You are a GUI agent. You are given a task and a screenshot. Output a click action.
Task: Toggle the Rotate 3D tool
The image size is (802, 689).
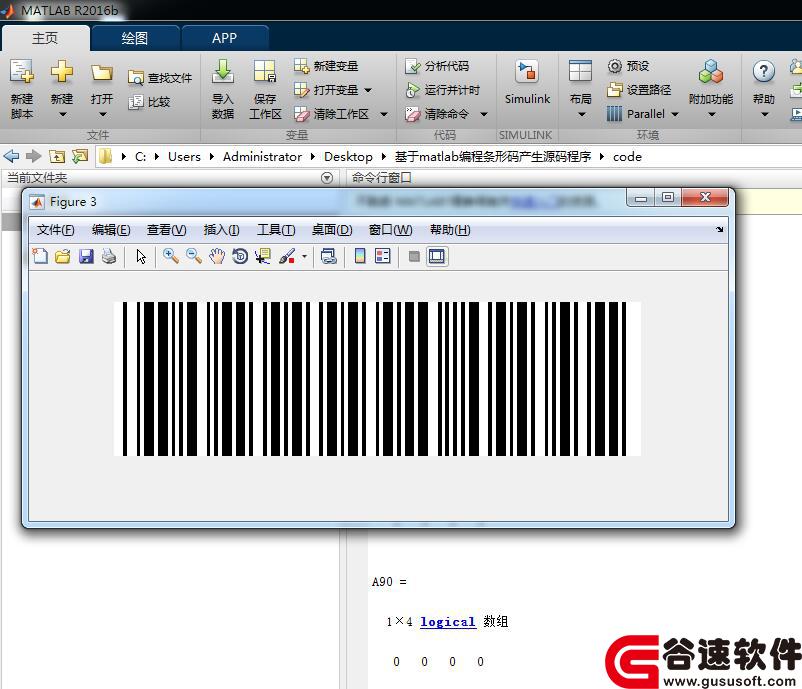point(240,256)
